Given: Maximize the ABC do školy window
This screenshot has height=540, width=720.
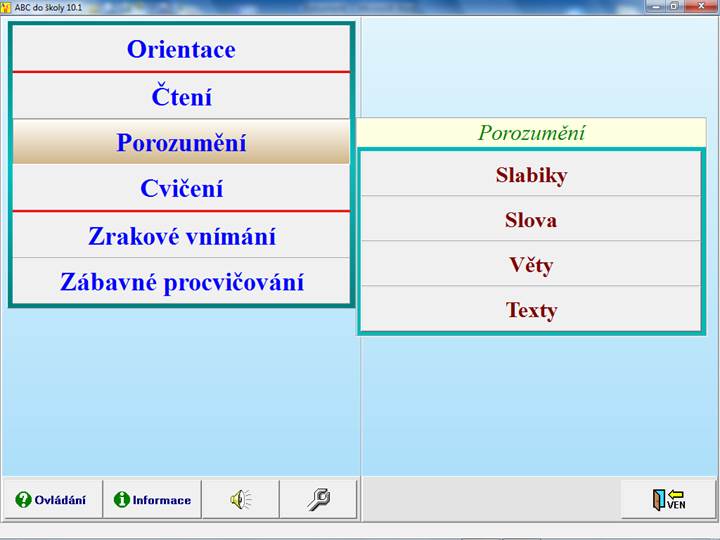Looking at the screenshot, I should 674,6.
